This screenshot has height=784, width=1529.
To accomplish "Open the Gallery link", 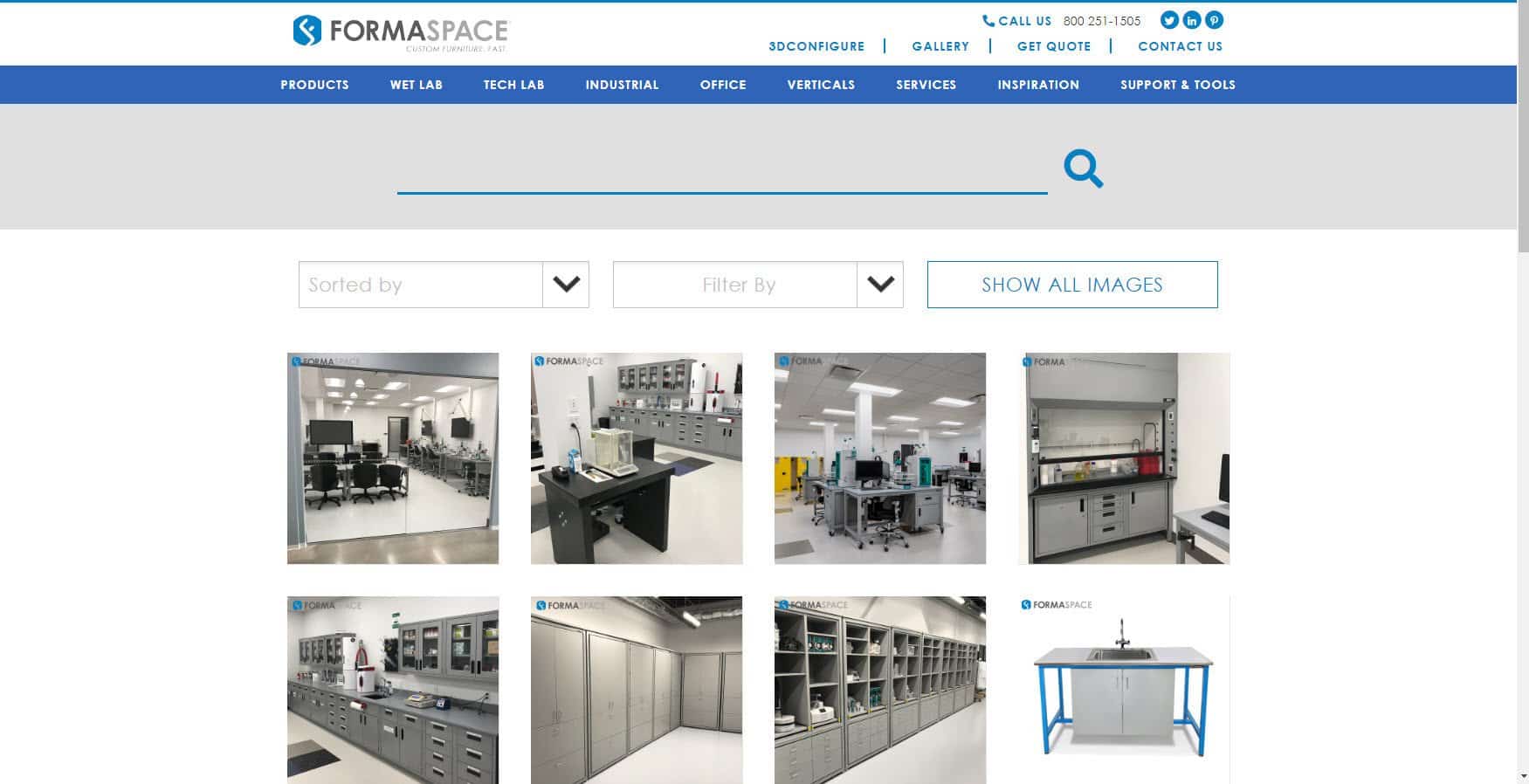I will (x=940, y=46).
